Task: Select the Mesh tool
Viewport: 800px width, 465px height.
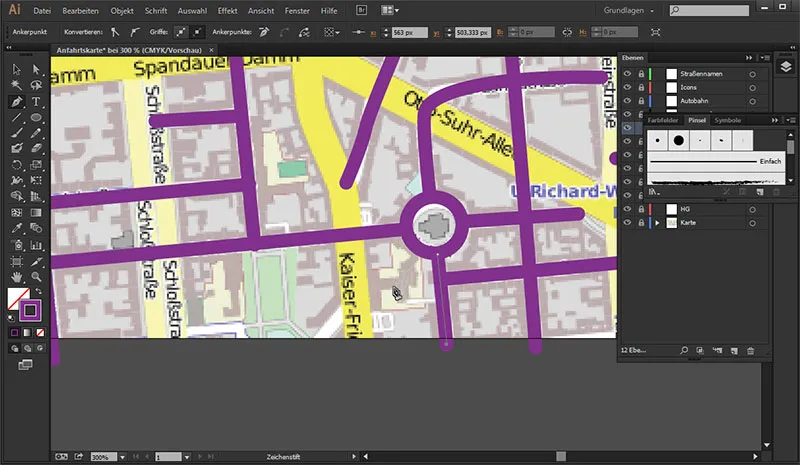Action: coord(16,213)
